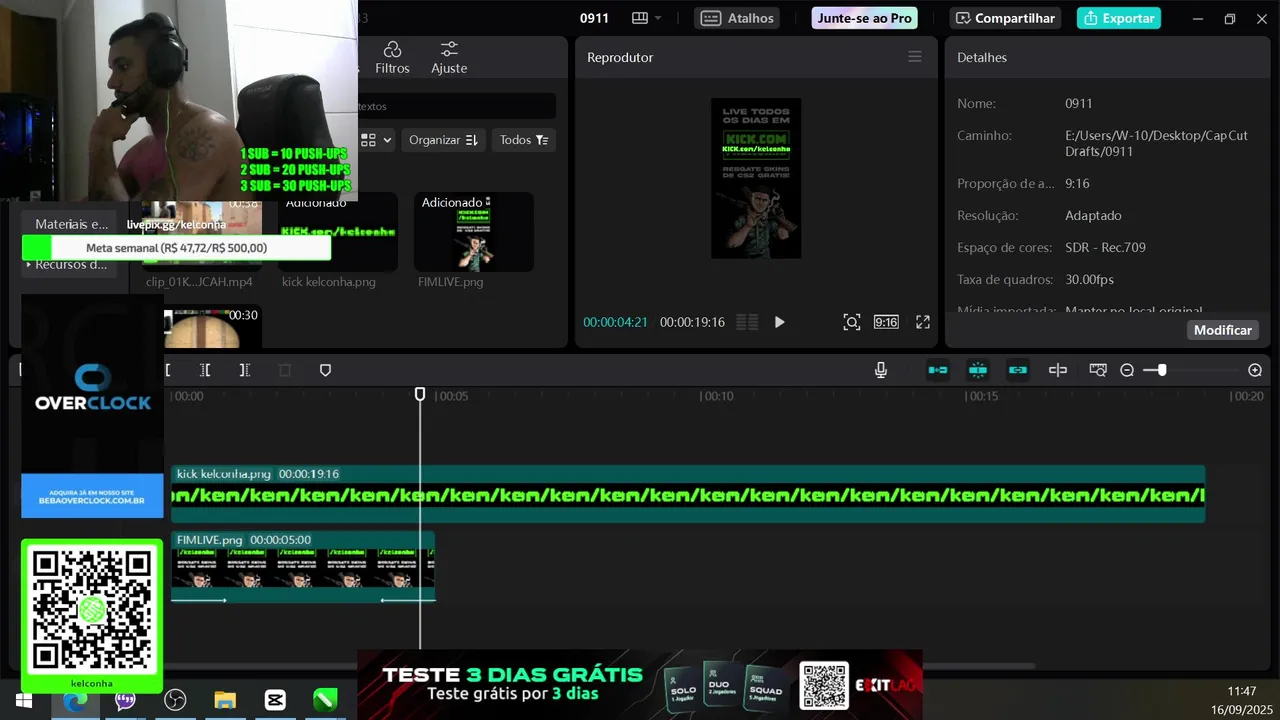
Task: Click the Modificar button in Detalhes
Action: tap(1222, 330)
